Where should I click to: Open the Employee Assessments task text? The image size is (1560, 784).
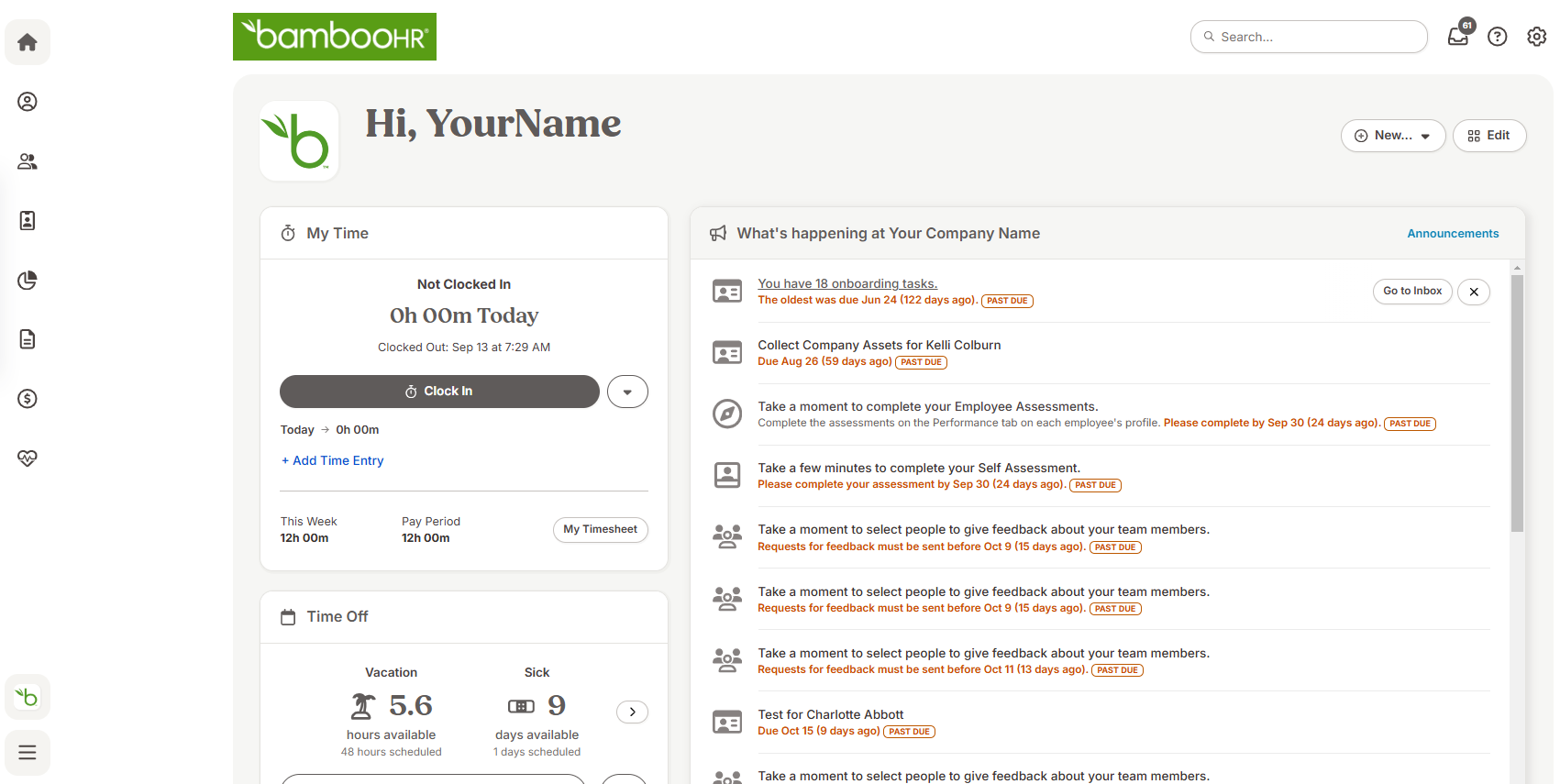click(927, 407)
